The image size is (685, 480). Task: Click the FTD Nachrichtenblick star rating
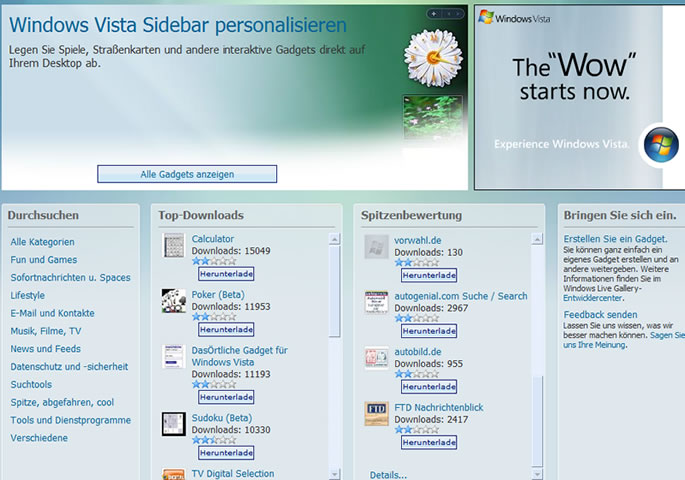[417, 429]
